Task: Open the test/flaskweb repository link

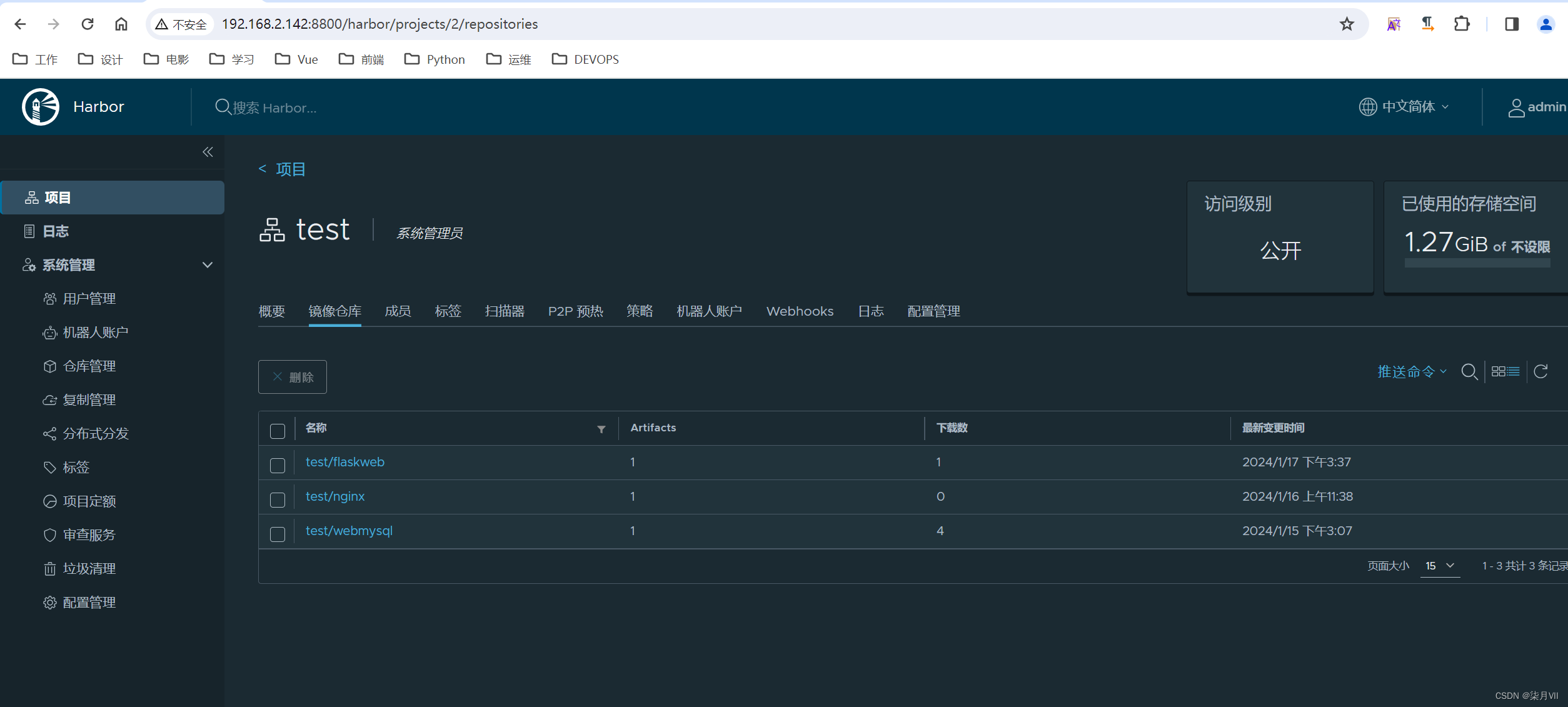Action: click(345, 462)
